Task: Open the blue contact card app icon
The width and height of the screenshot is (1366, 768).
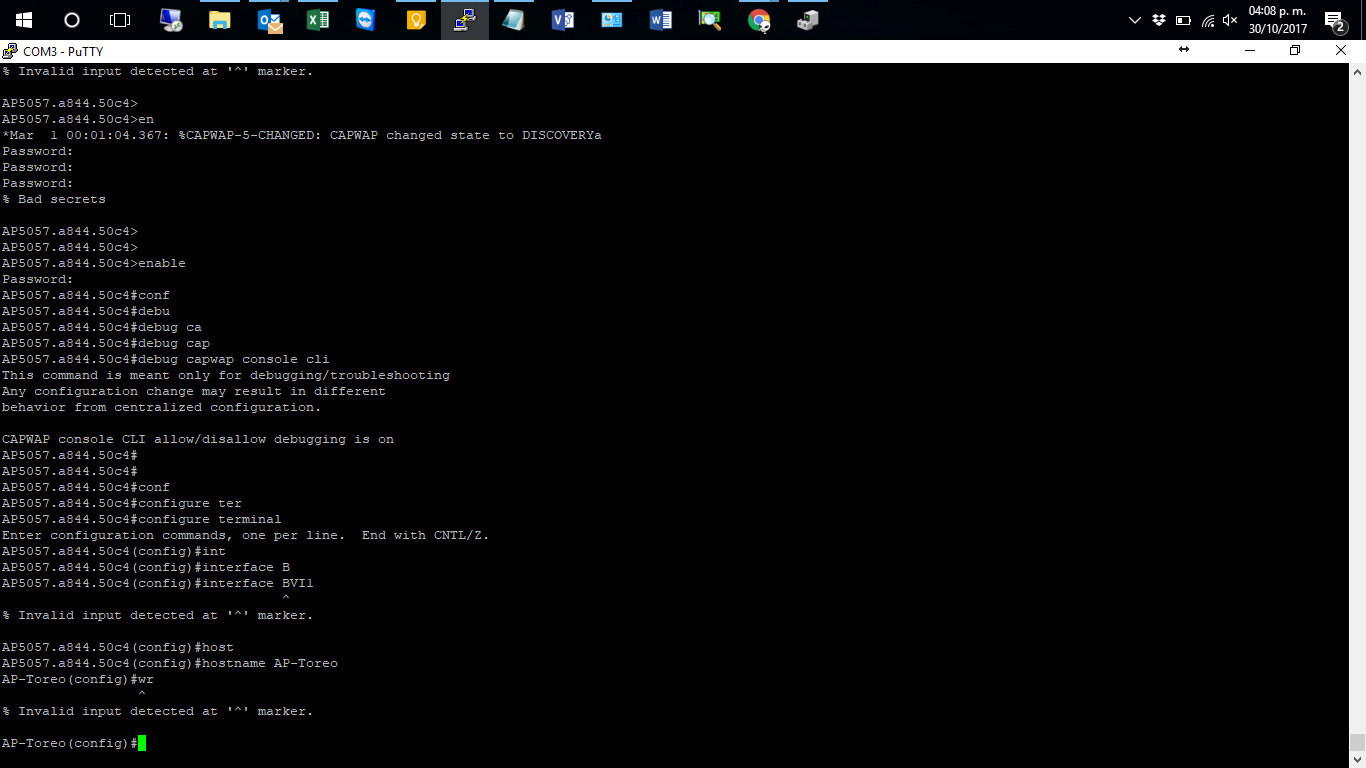Action: (611, 20)
